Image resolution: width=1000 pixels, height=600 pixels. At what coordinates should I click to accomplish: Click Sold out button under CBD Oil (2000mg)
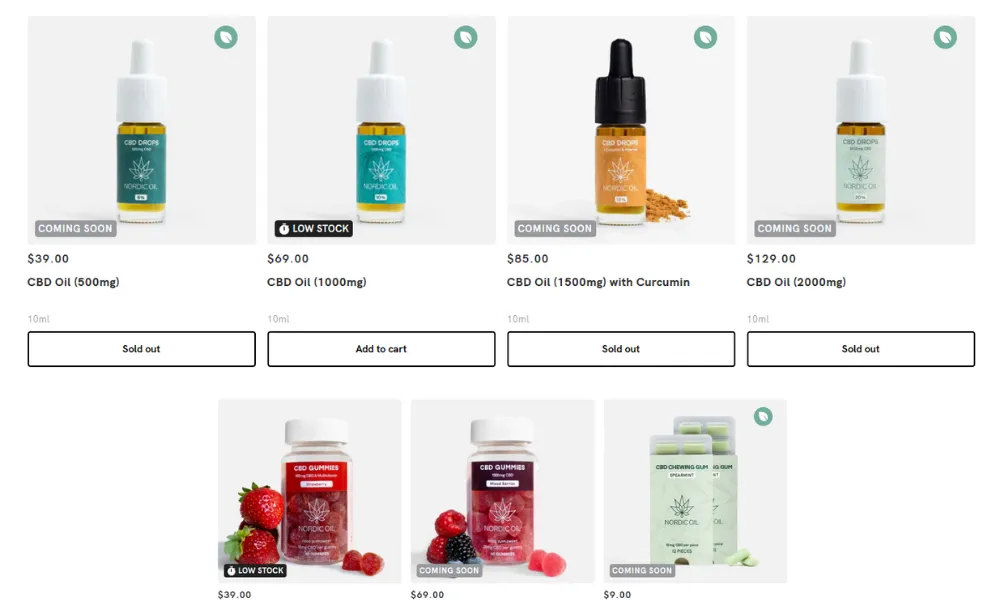pos(861,349)
